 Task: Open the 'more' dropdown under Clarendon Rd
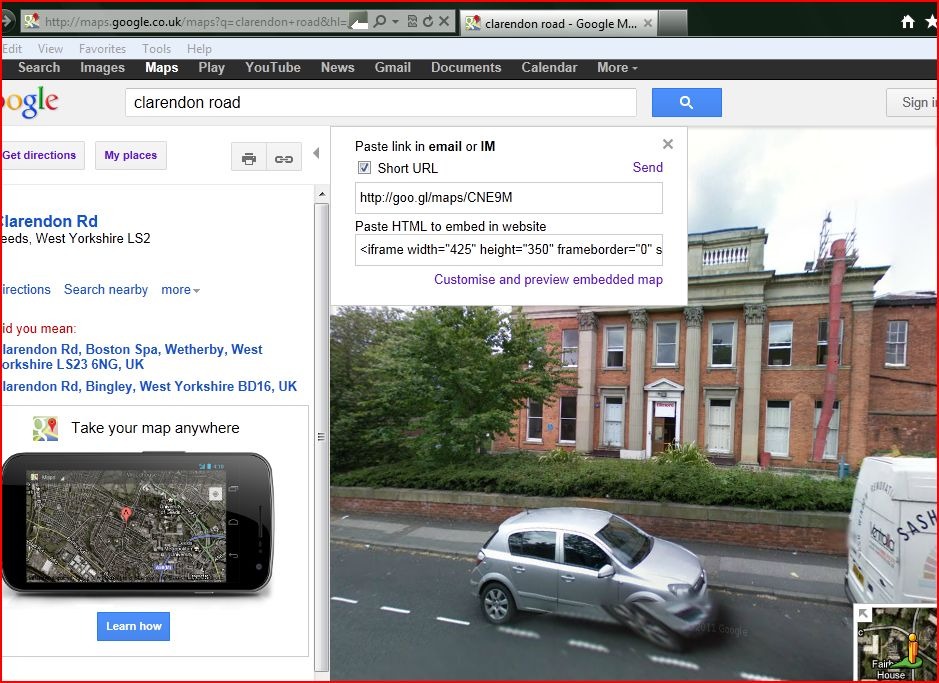click(x=180, y=290)
